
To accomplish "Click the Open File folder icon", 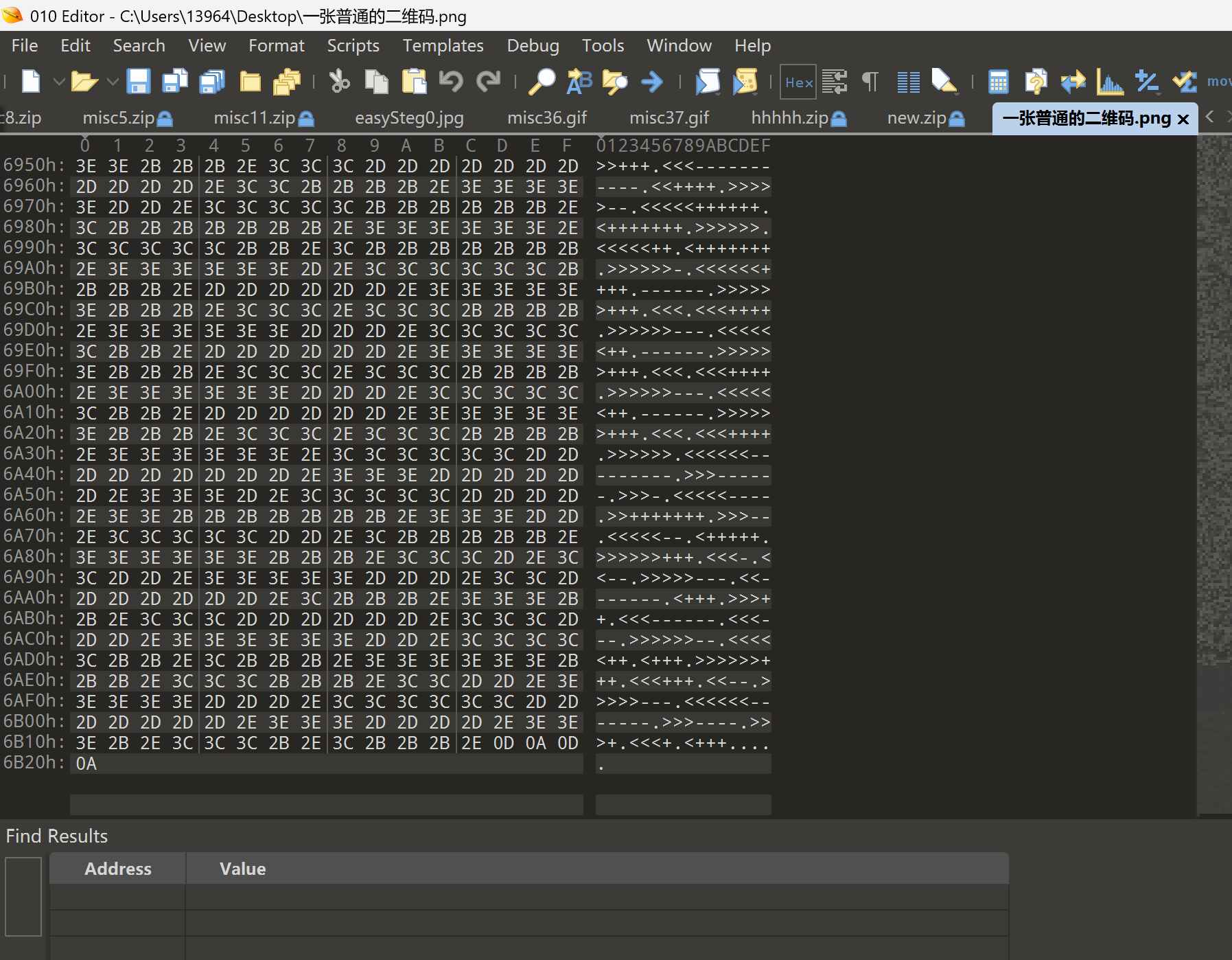I will [84, 82].
